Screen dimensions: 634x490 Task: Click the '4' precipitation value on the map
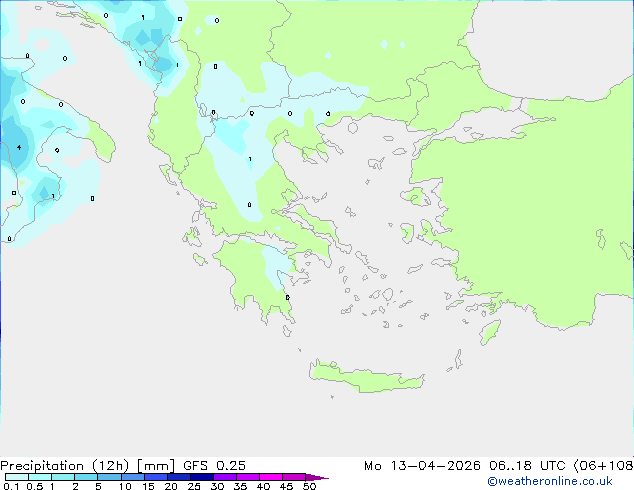[19, 148]
